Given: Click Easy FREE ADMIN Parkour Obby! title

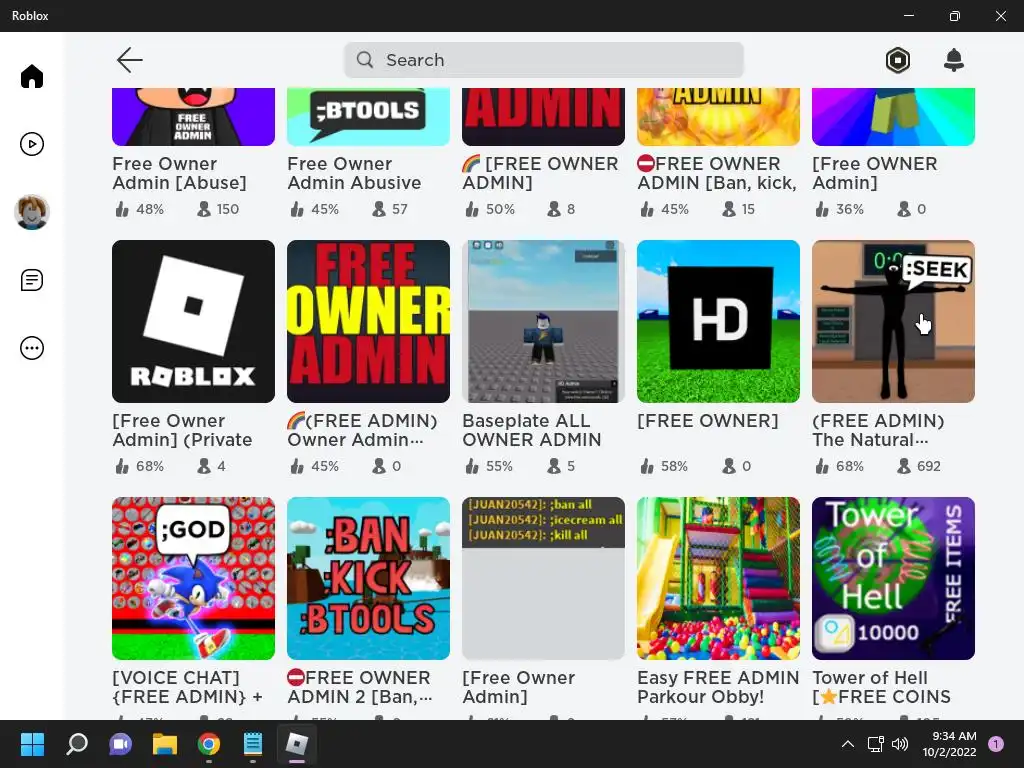Looking at the screenshot, I should [718, 687].
